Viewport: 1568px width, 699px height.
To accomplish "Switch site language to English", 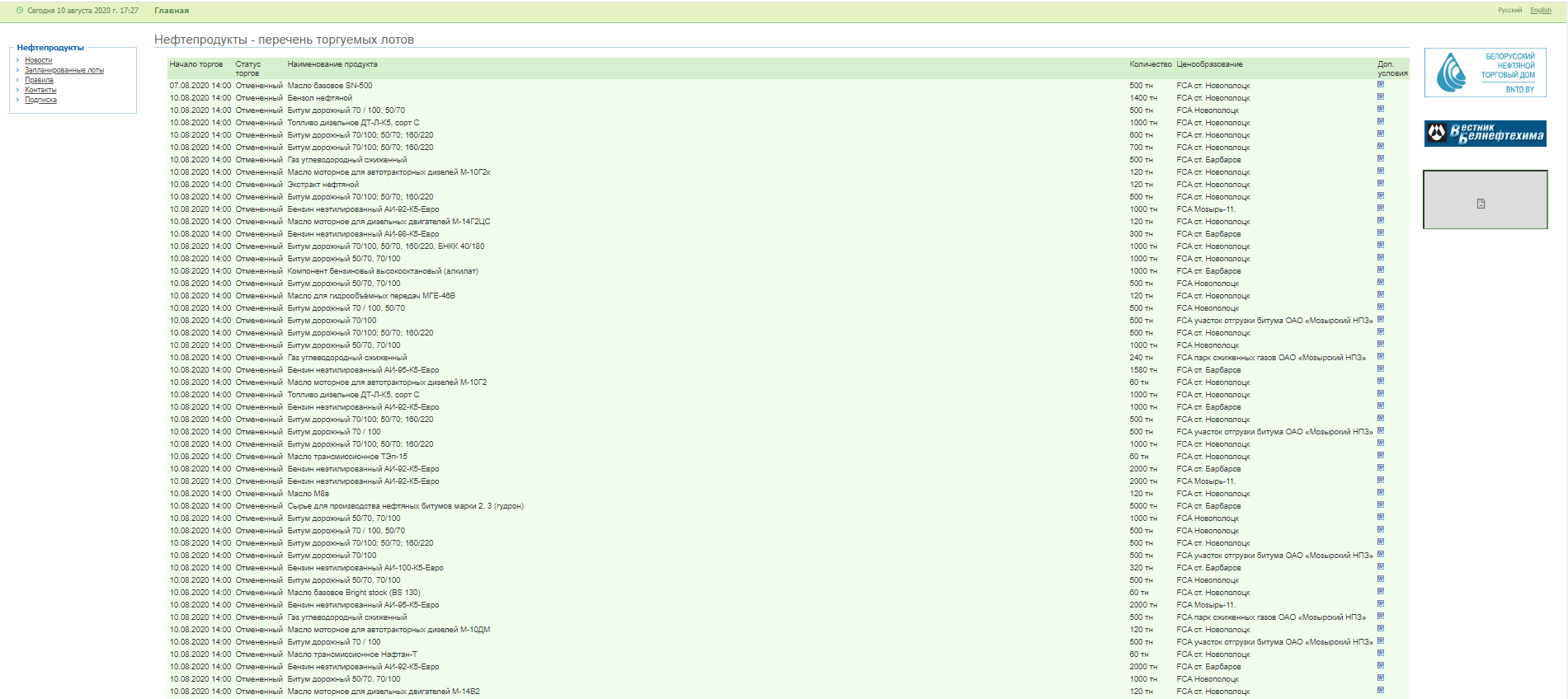I will (x=1540, y=11).
